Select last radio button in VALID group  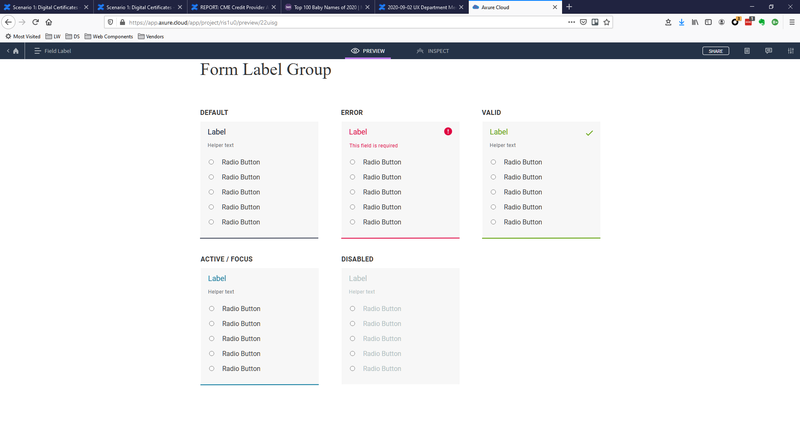pyautogui.click(x=493, y=222)
